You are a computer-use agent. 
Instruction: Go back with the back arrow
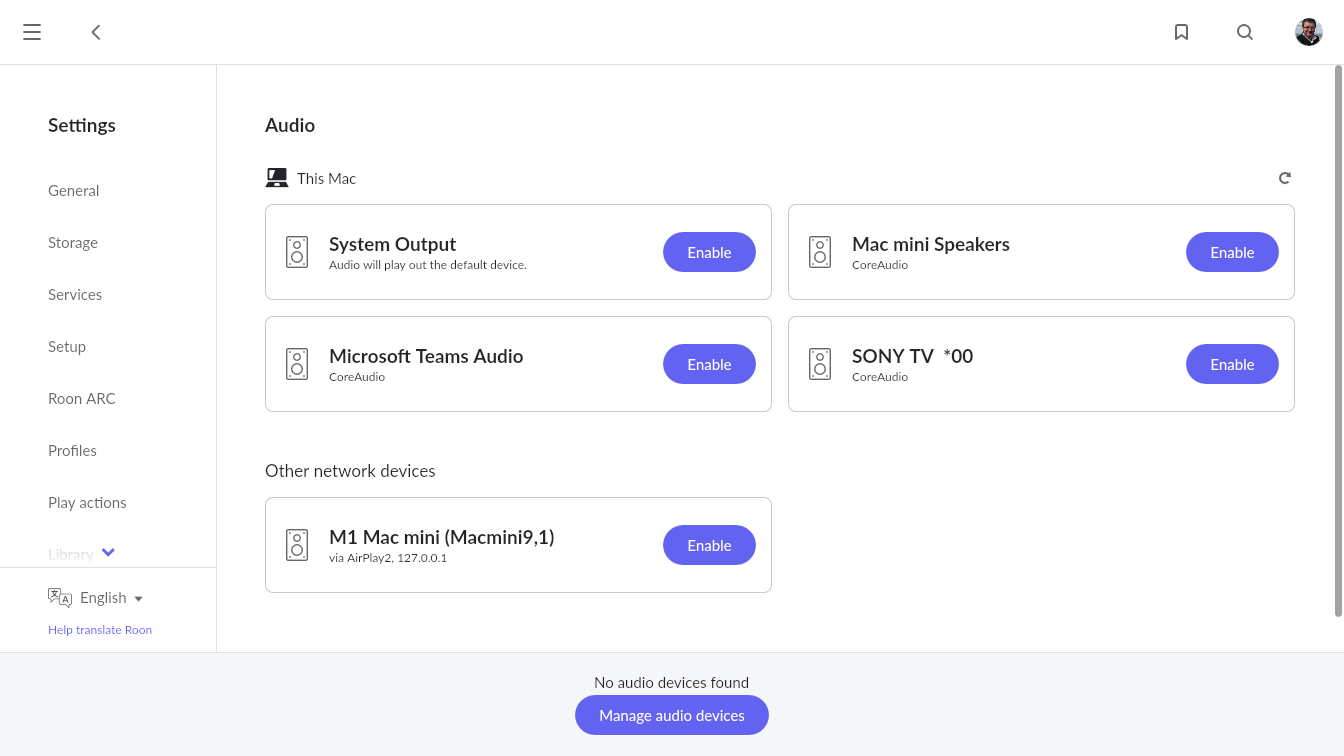pyautogui.click(x=96, y=32)
